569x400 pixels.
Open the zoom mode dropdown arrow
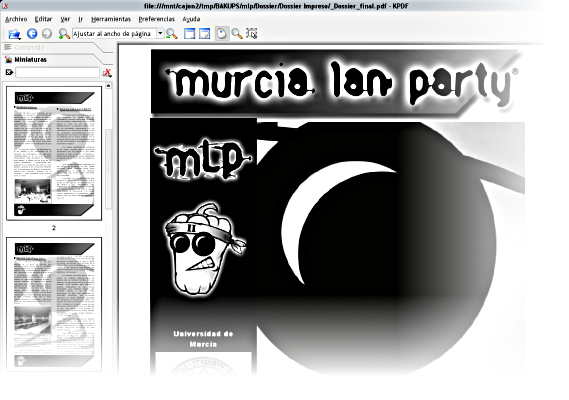point(160,34)
